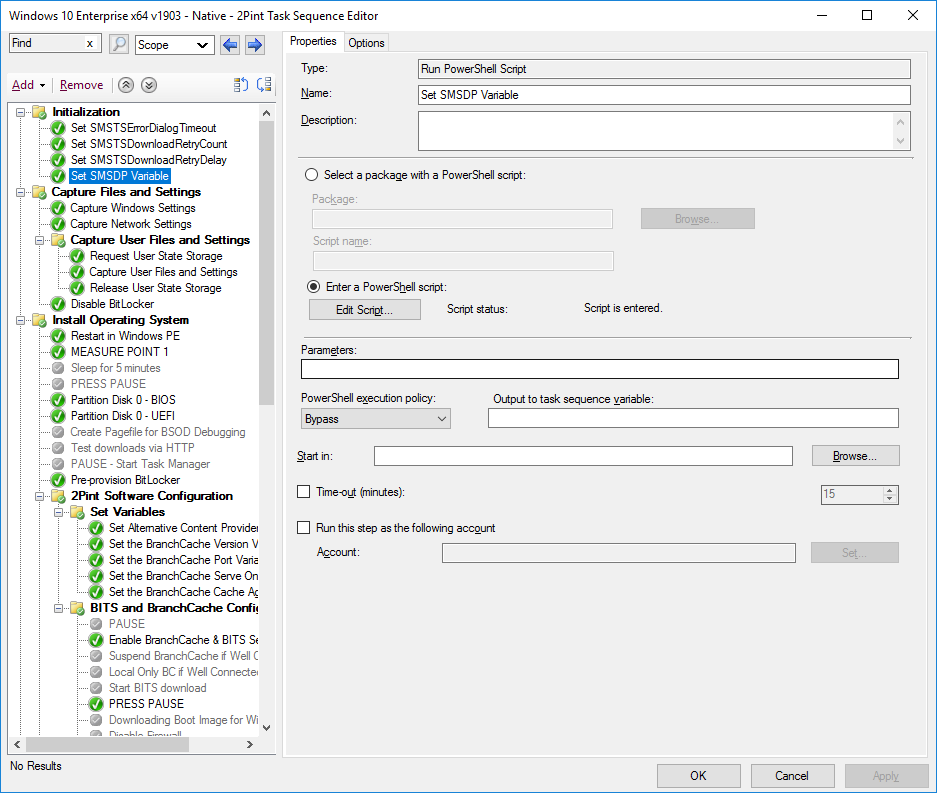This screenshot has width=937, height=793.
Task: Collapse Capture Files and Settings group
Action: (x=20, y=192)
